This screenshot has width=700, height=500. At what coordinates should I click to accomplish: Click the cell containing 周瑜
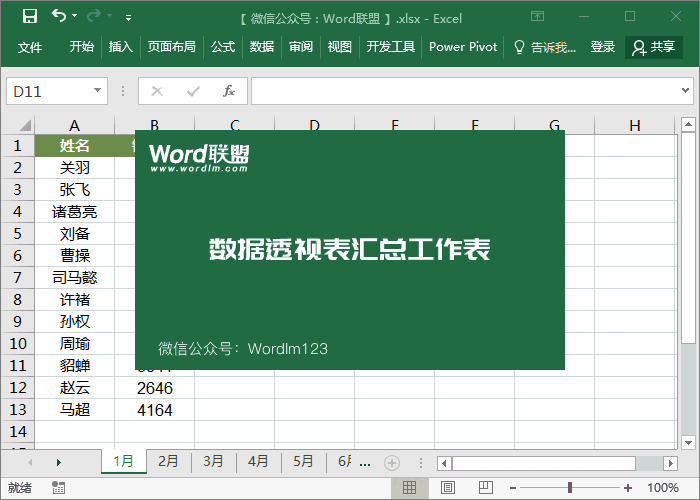tap(75, 343)
